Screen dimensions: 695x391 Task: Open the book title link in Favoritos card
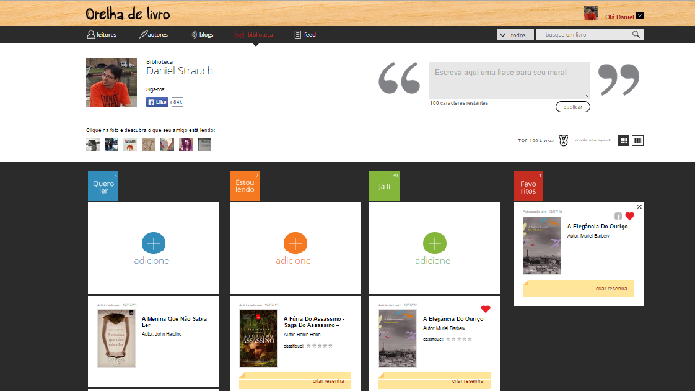click(597, 226)
